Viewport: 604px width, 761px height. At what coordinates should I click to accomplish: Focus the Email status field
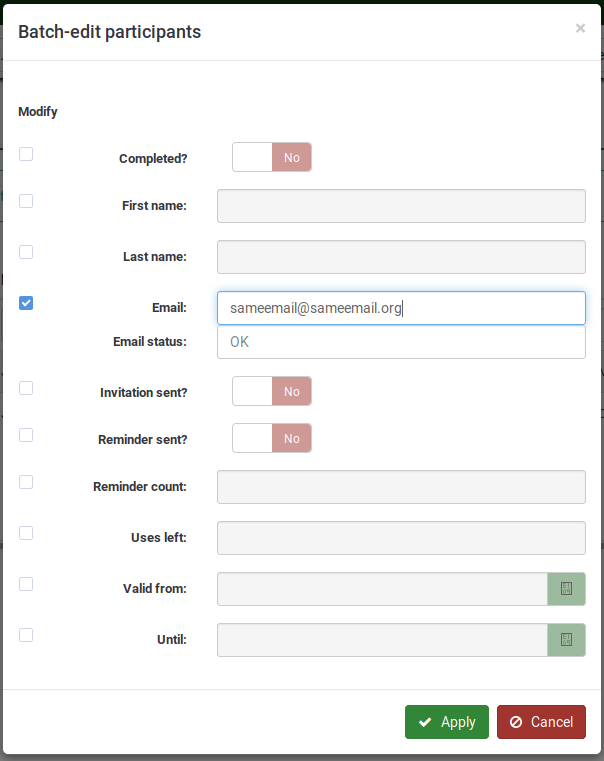[x=401, y=342]
